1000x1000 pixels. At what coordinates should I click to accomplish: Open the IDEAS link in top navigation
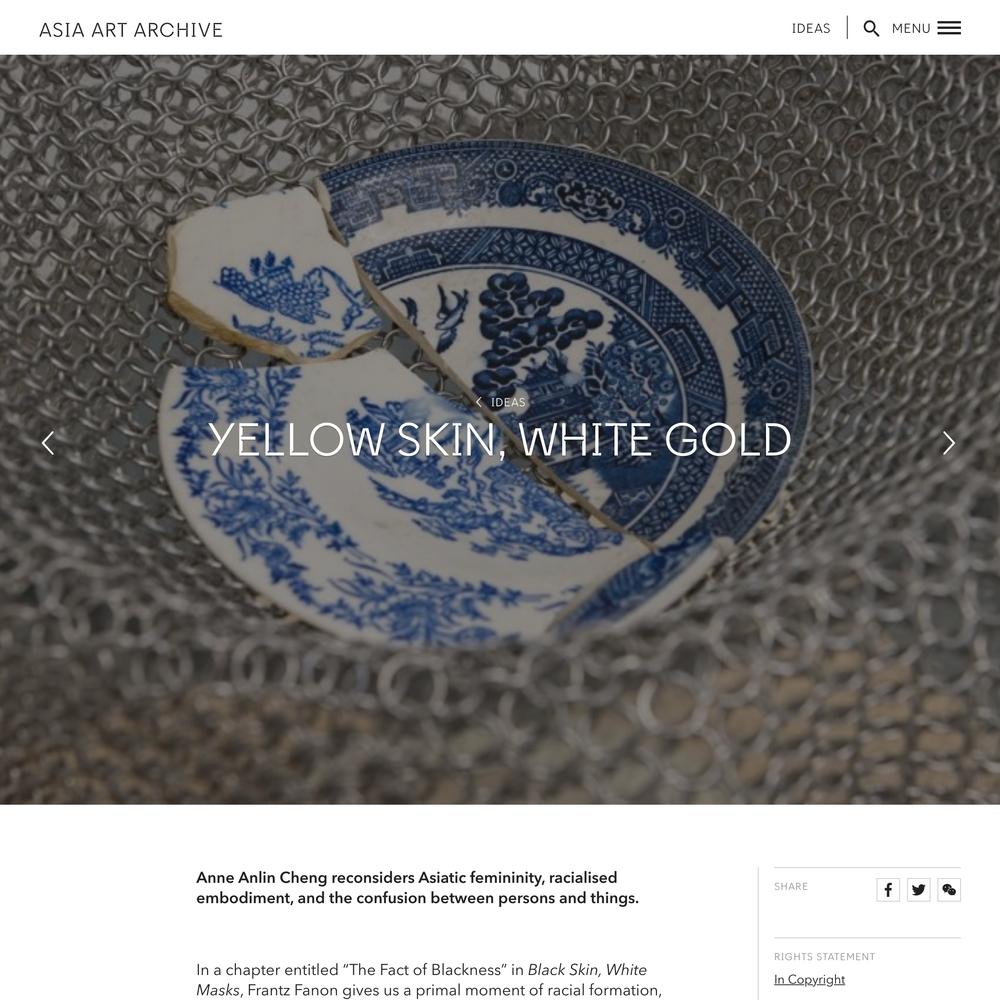(x=811, y=29)
